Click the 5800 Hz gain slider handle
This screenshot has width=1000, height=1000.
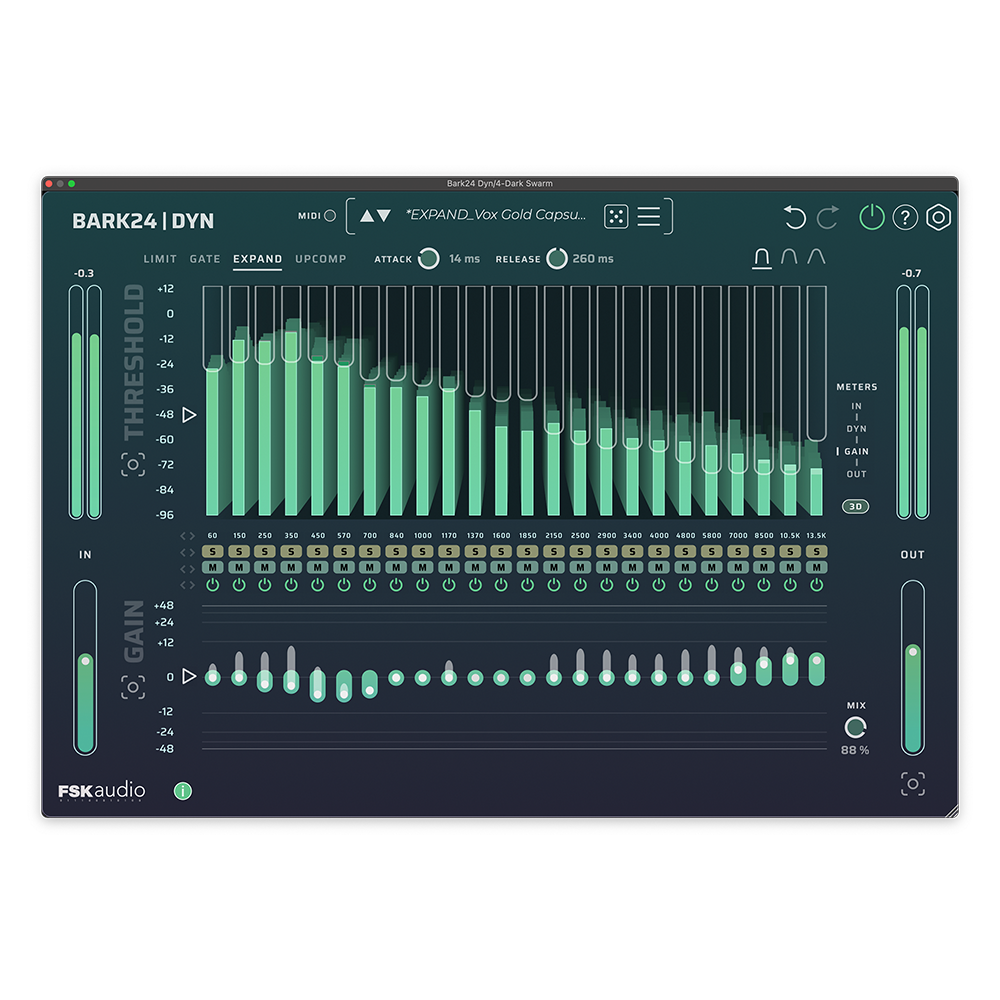pos(712,677)
